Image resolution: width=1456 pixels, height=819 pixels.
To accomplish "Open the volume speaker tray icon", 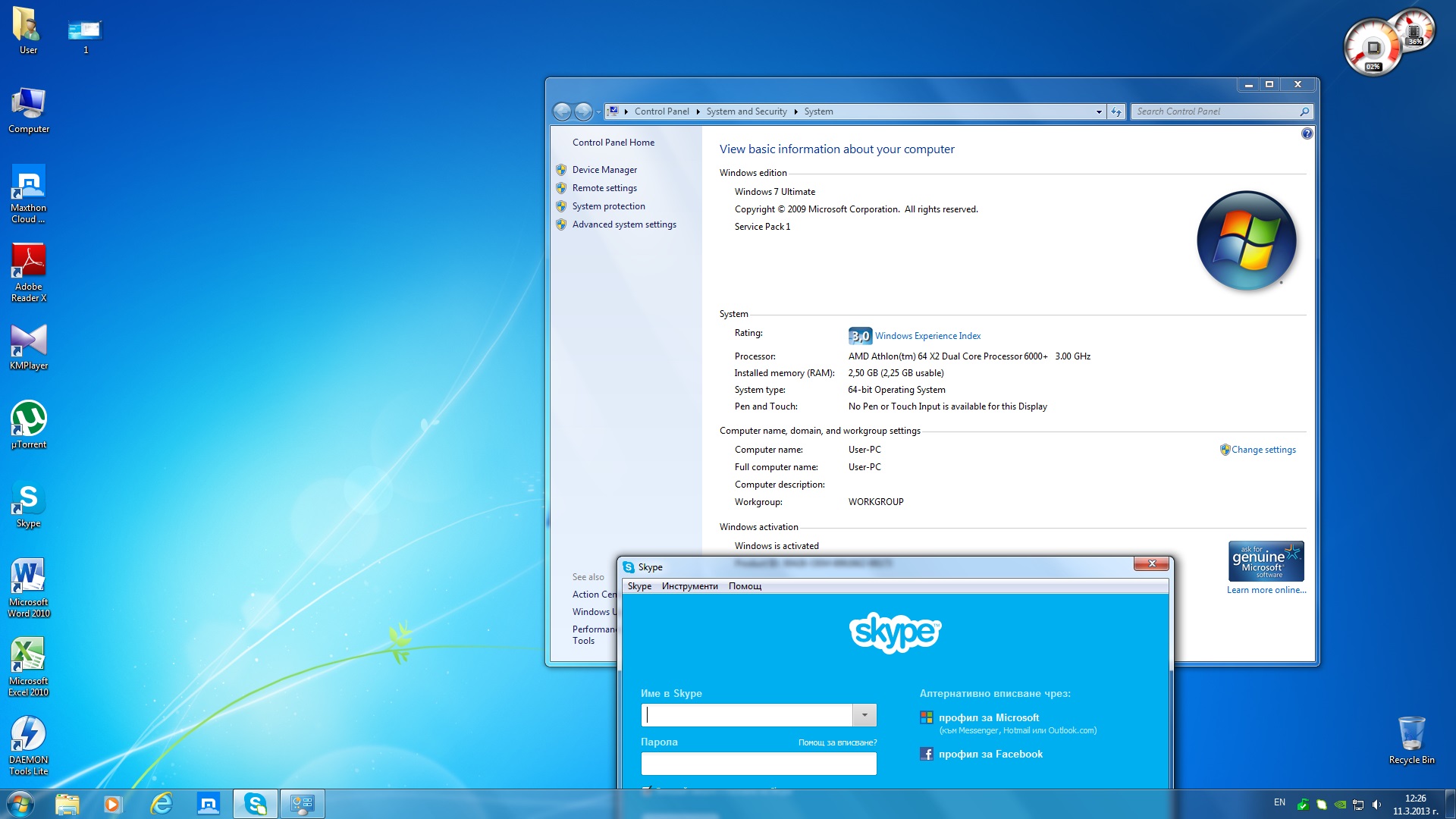I will [x=1376, y=804].
